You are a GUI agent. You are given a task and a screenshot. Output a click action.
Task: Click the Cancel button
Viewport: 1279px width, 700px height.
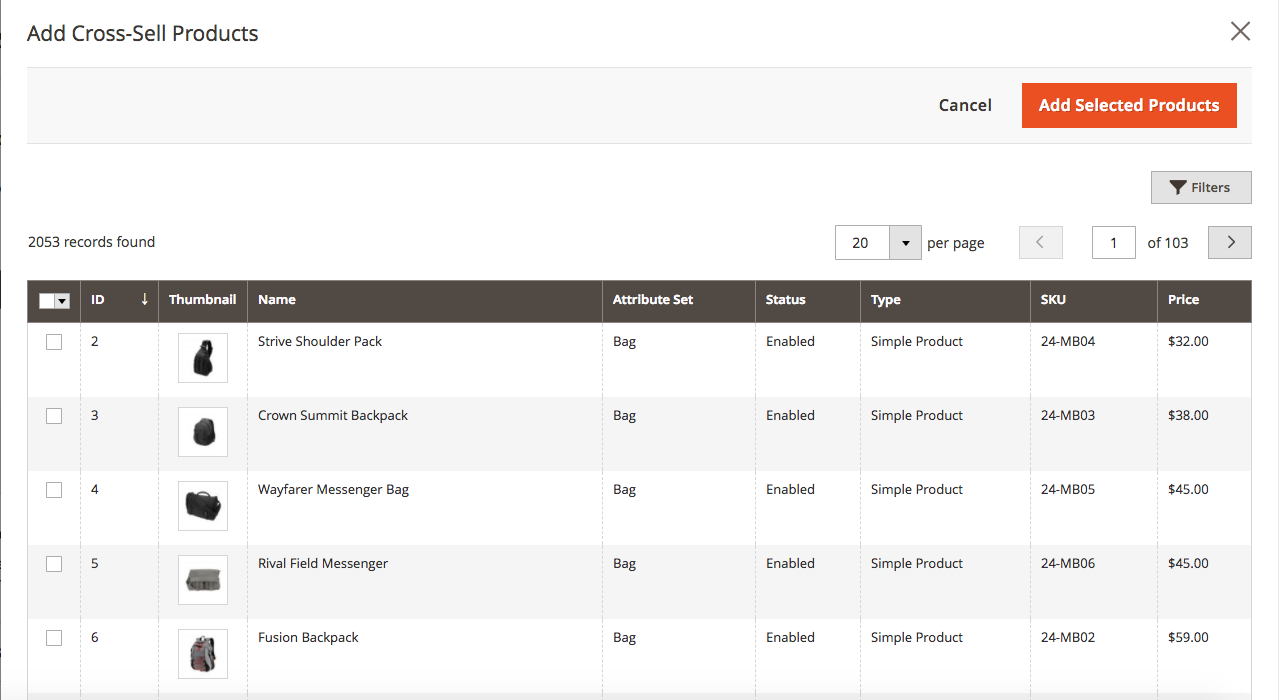pyautogui.click(x=964, y=105)
